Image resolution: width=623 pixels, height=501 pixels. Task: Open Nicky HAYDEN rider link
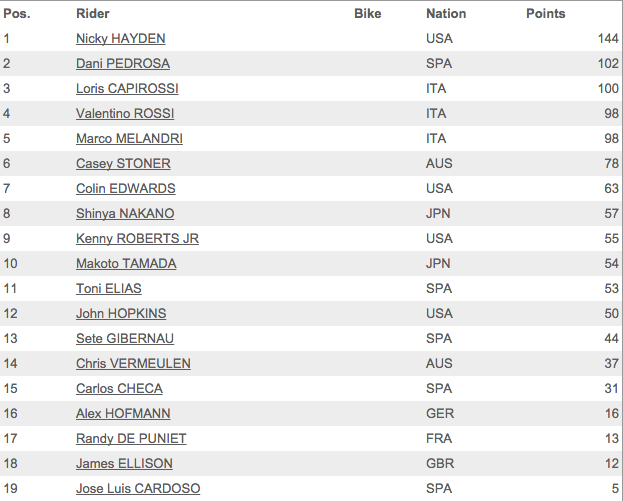[121, 39]
